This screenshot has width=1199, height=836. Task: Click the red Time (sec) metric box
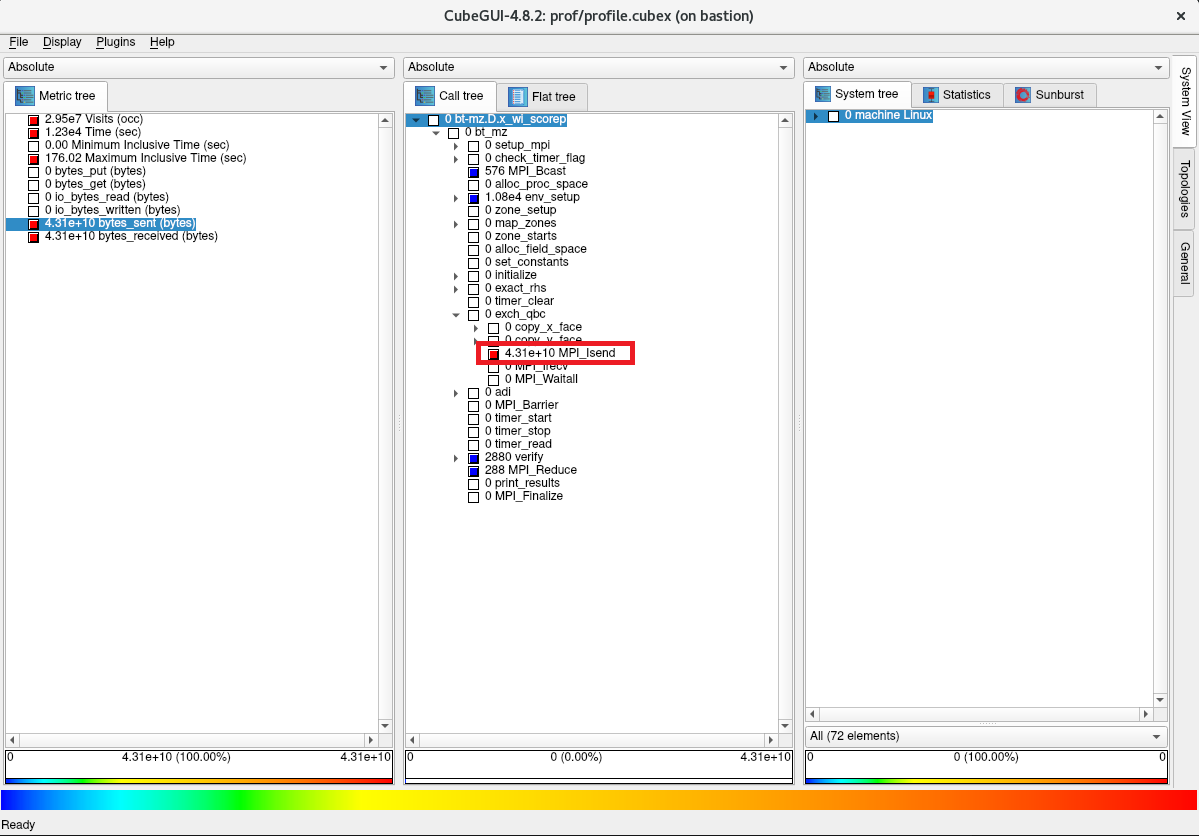pos(33,133)
